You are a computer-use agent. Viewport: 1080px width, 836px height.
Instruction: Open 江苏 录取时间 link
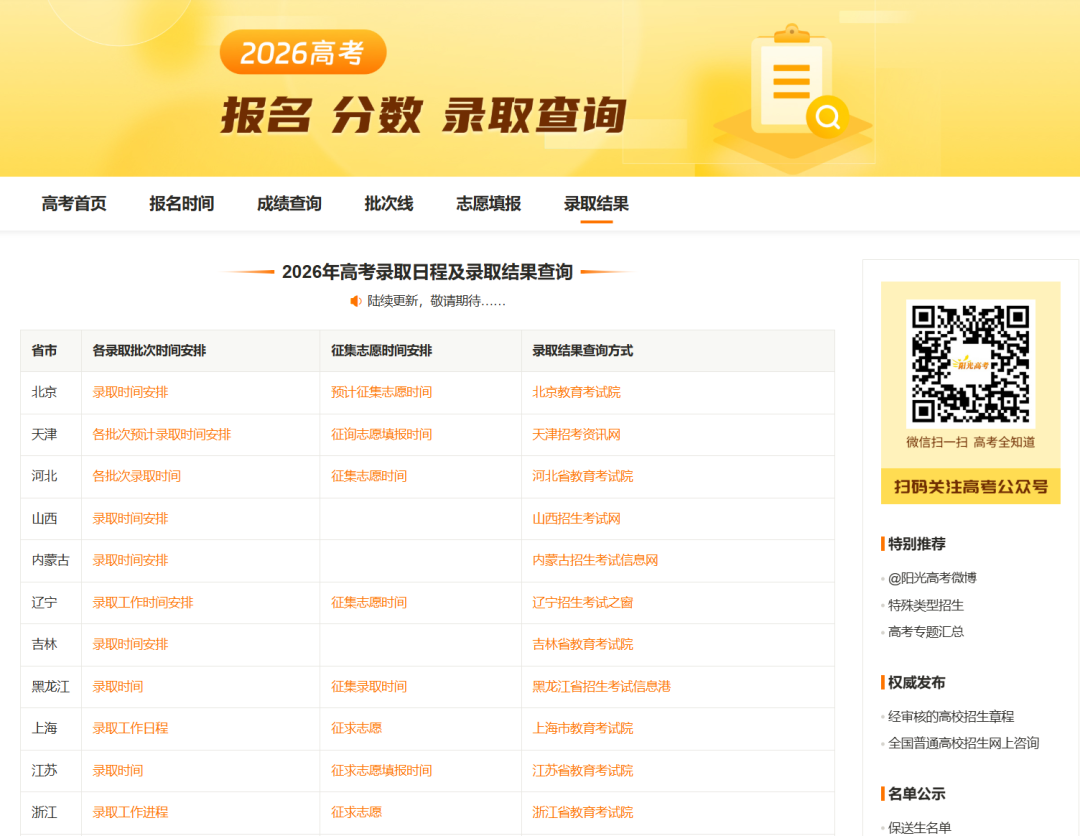click(x=118, y=771)
